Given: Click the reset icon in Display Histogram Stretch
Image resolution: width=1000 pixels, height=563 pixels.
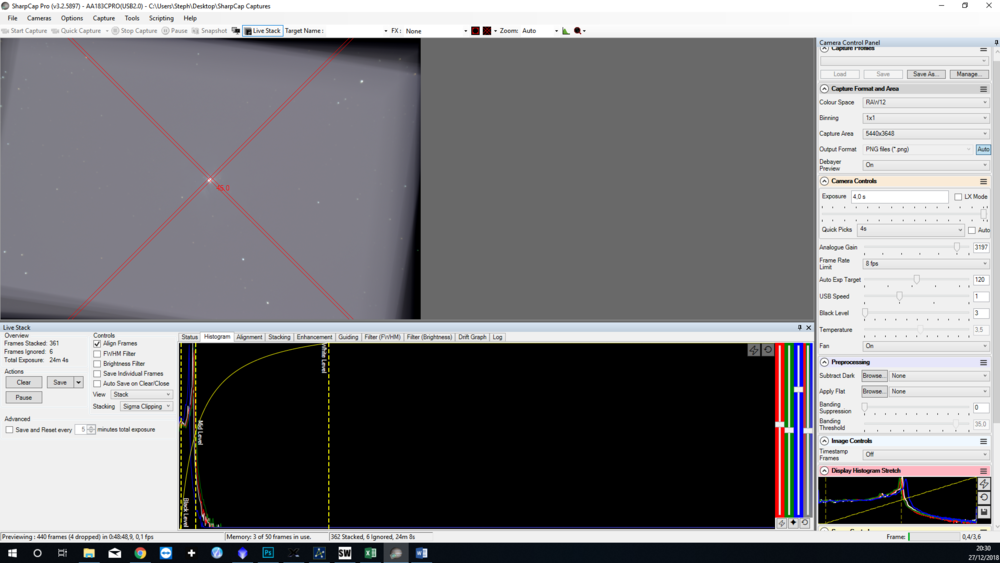Looking at the screenshot, I should coord(983,498).
